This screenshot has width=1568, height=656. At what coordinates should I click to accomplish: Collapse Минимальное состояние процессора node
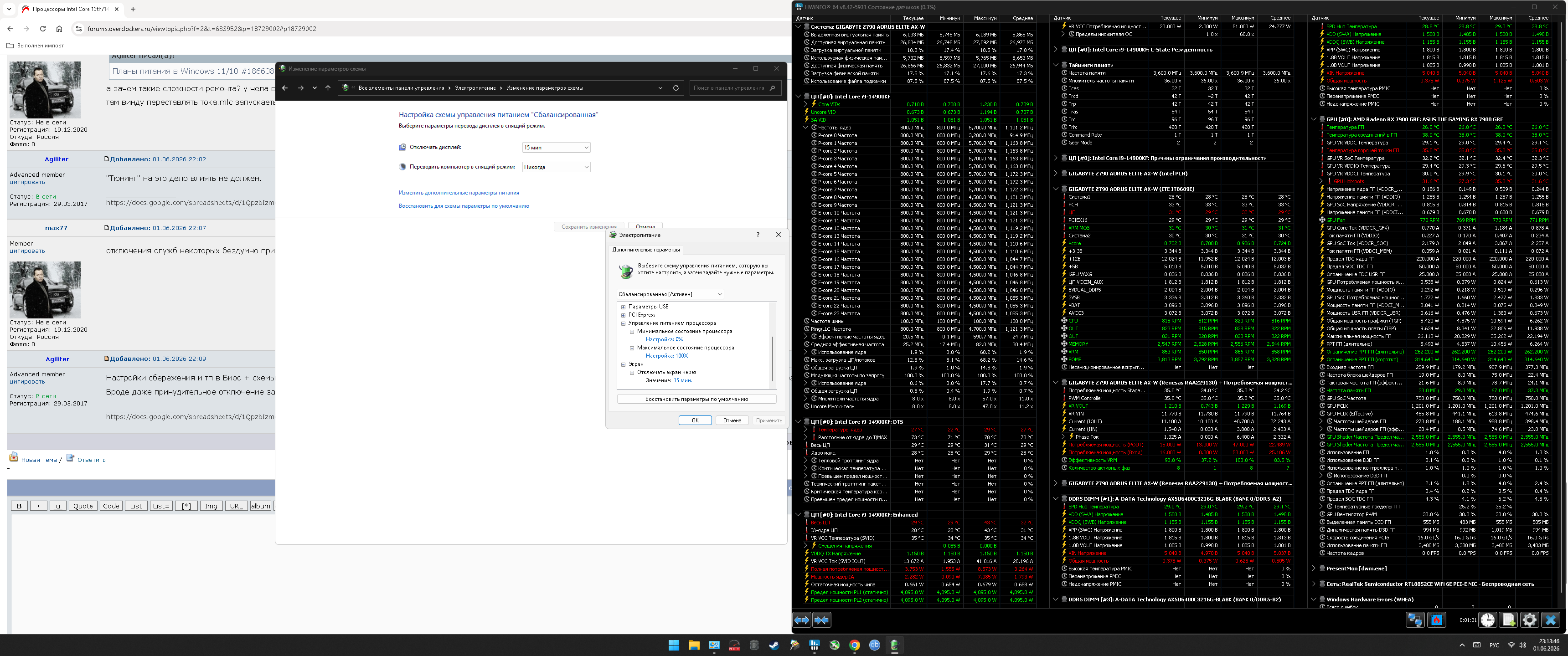coord(632,332)
